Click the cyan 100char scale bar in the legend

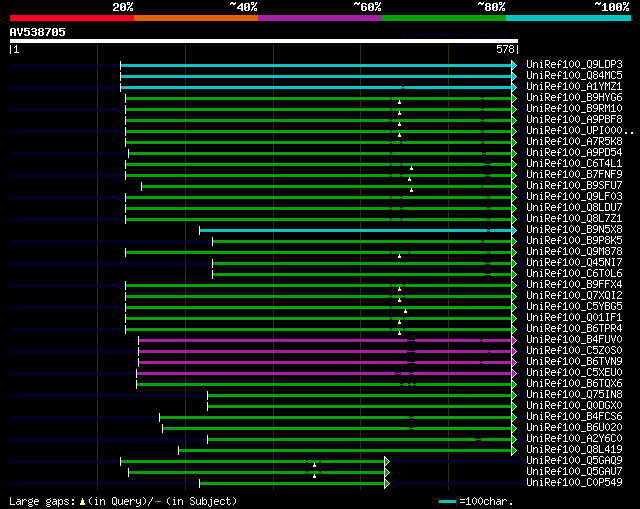[x=447, y=501]
